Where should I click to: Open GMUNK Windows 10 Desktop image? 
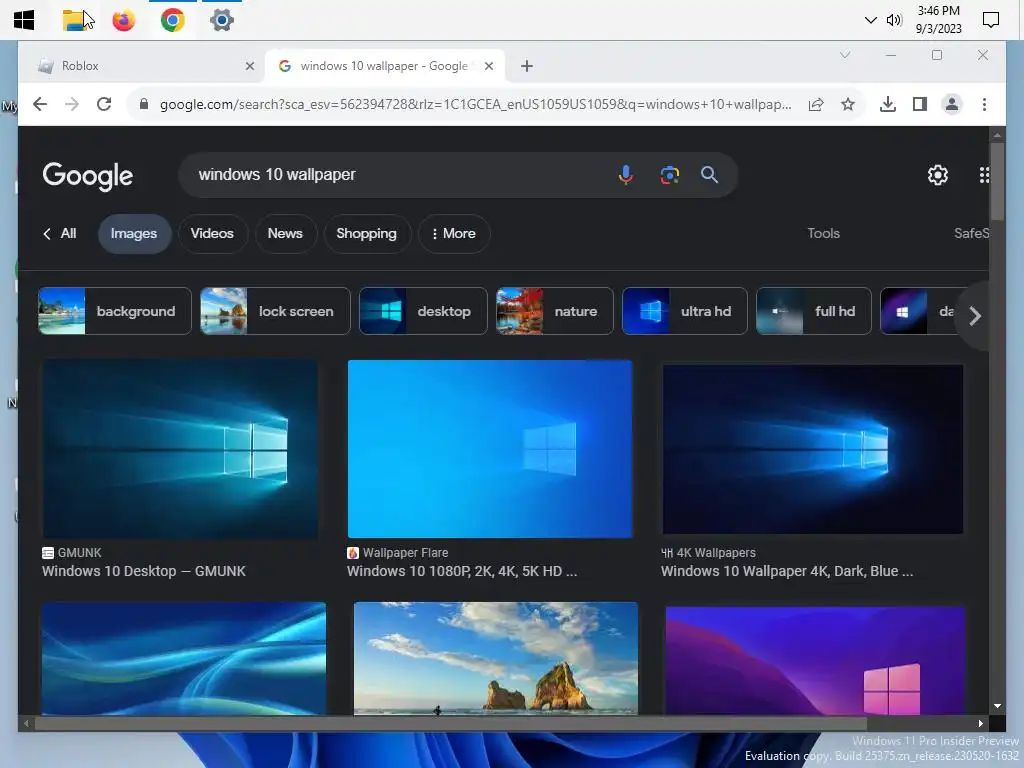tap(180, 449)
